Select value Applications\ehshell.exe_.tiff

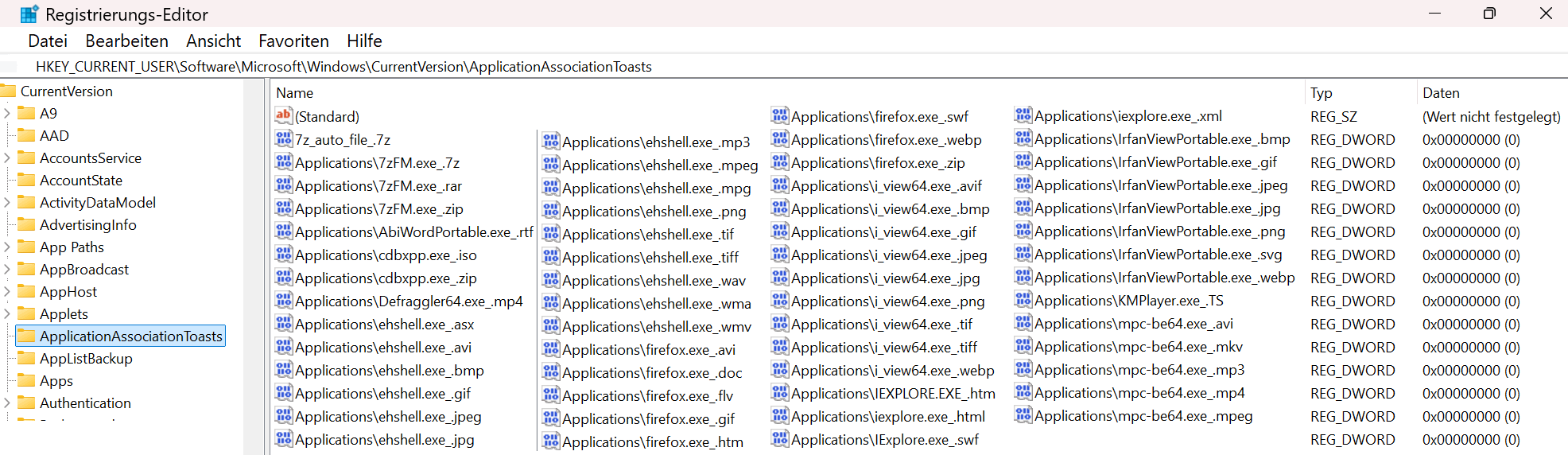(650, 257)
